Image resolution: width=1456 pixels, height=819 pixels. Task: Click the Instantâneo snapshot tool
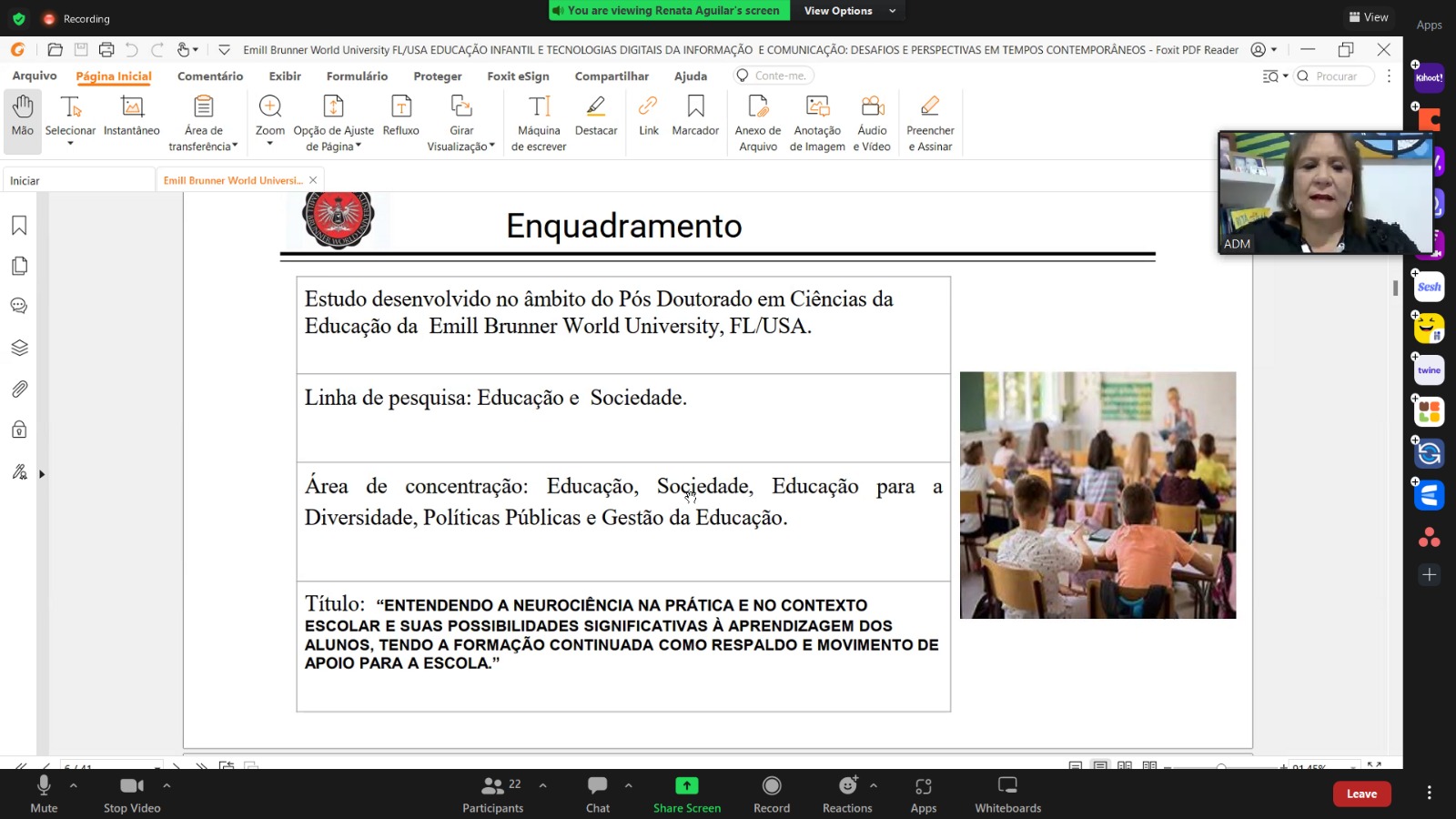click(x=132, y=116)
